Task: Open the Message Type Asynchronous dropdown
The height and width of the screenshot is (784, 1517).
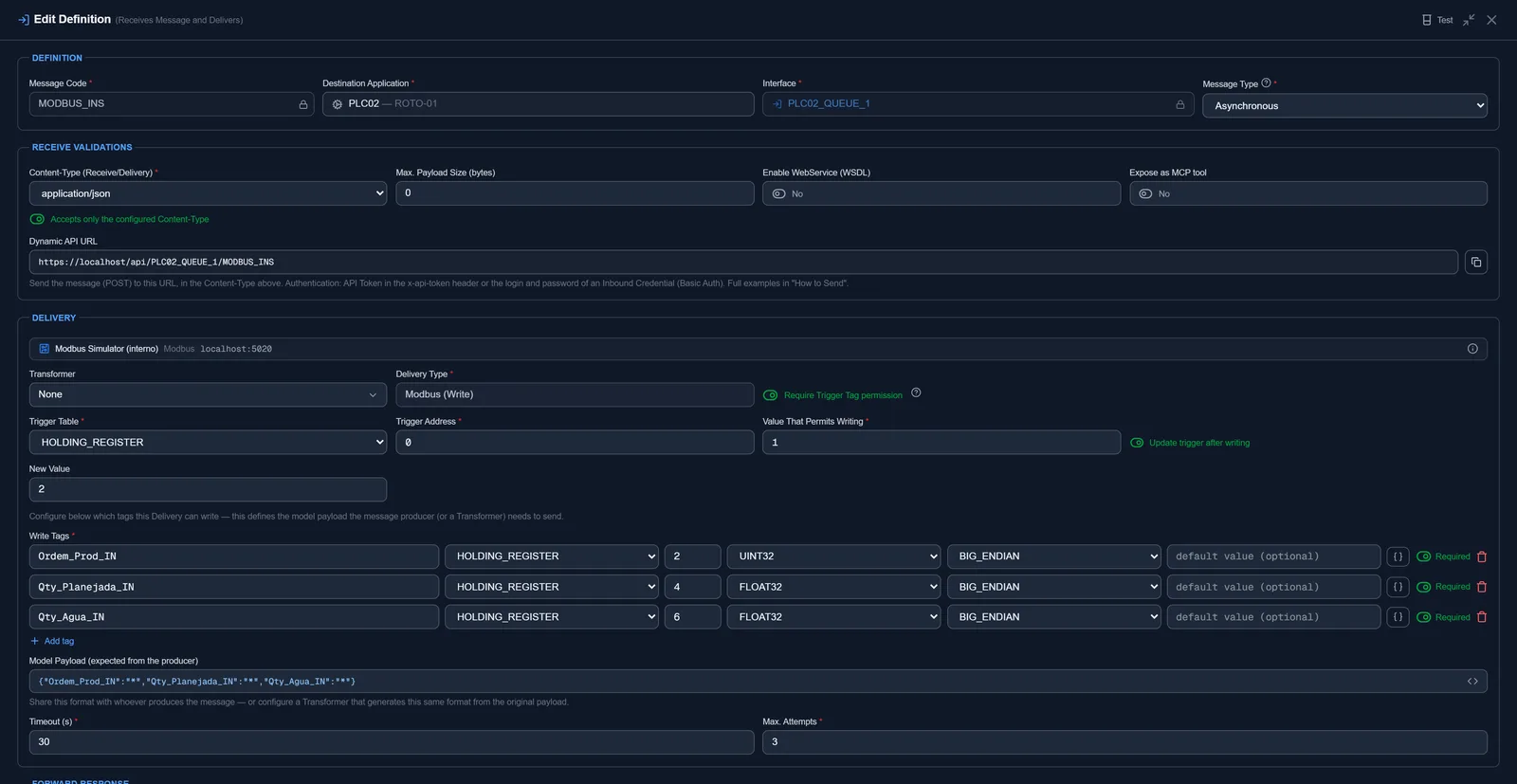Action: pos(1344,106)
